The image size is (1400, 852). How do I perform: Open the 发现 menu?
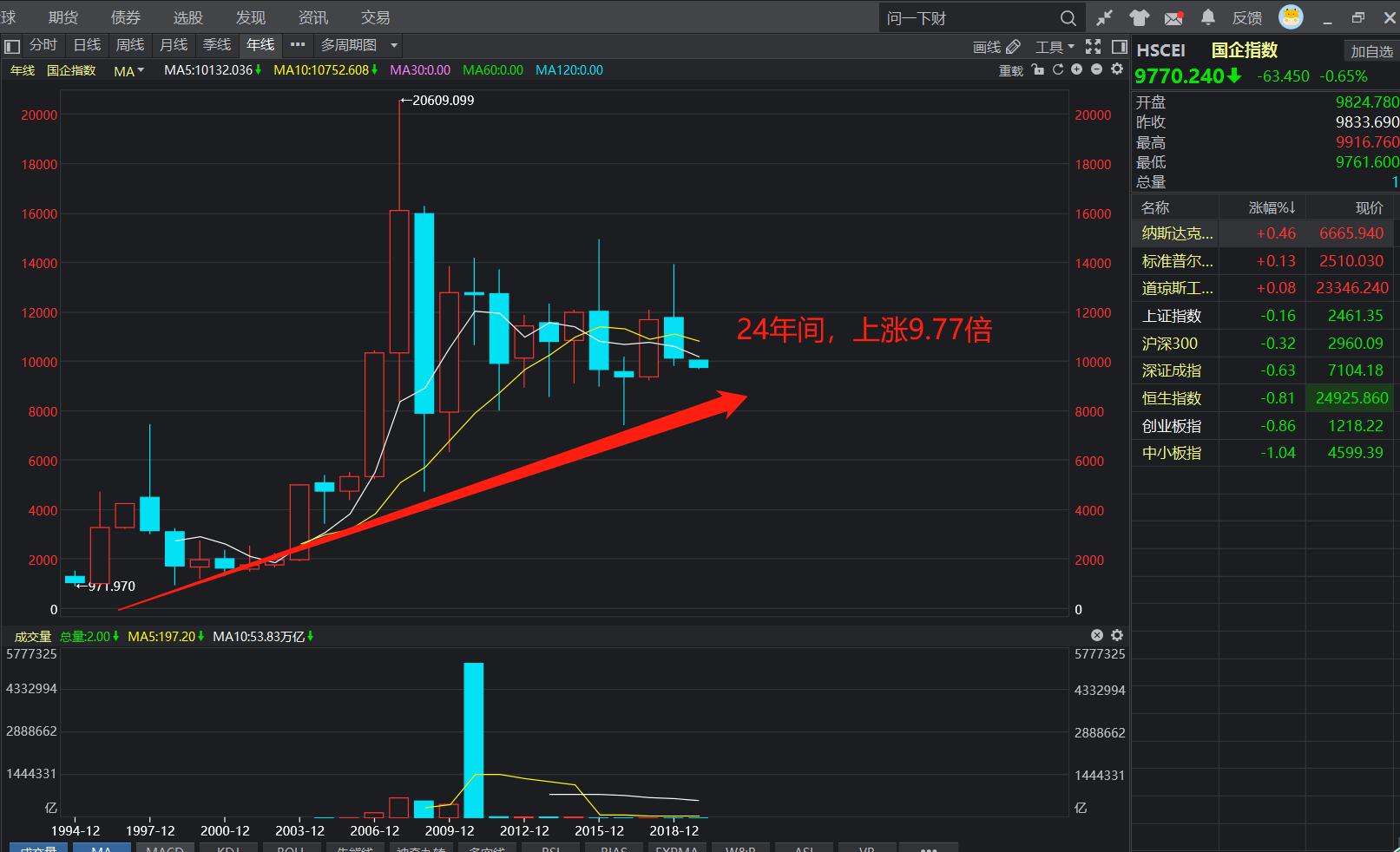pyautogui.click(x=251, y=17)
